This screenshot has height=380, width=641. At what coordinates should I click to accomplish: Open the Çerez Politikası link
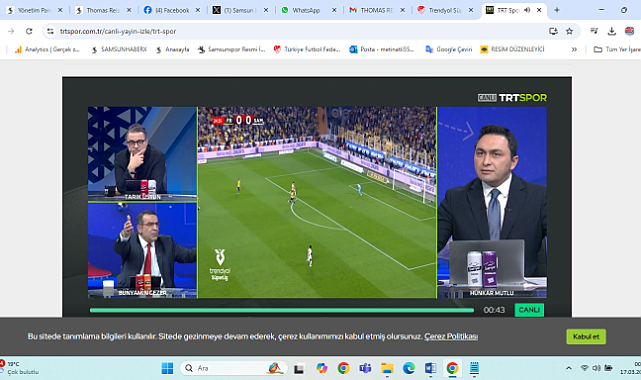coord(451,337)
